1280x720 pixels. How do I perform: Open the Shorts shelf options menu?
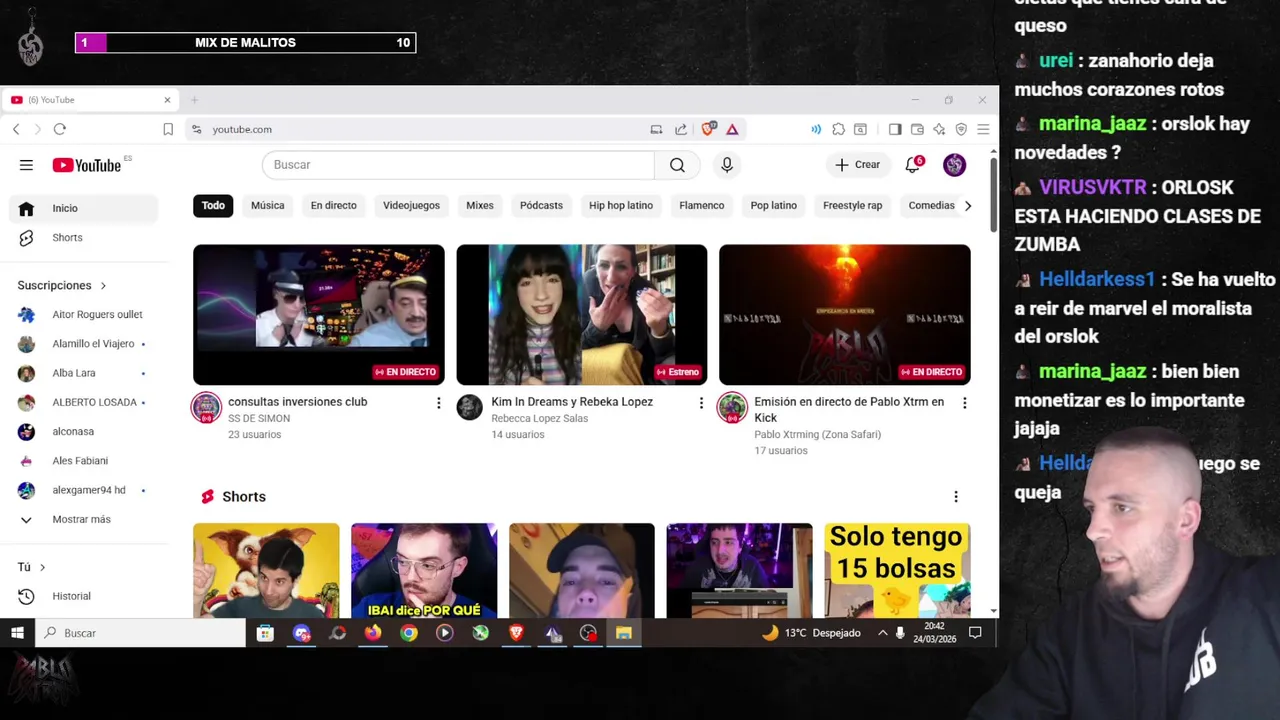956,497
